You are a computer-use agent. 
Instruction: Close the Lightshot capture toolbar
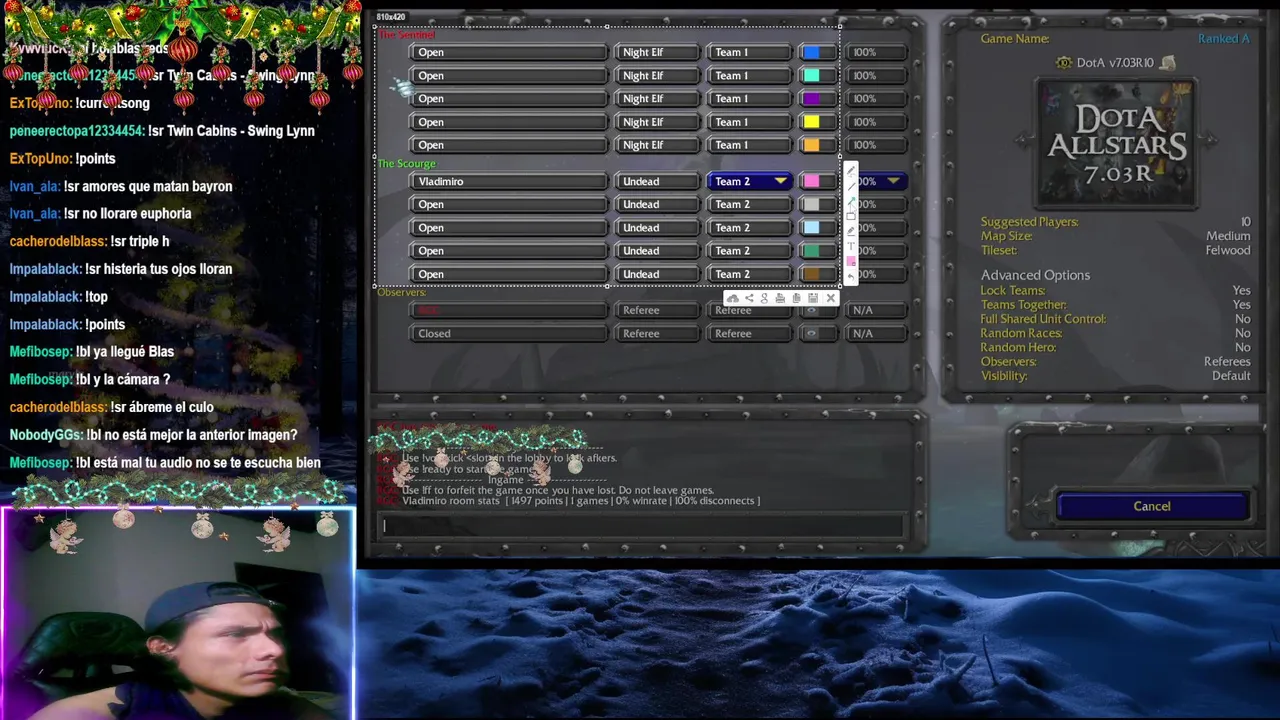tap(830, 298)
